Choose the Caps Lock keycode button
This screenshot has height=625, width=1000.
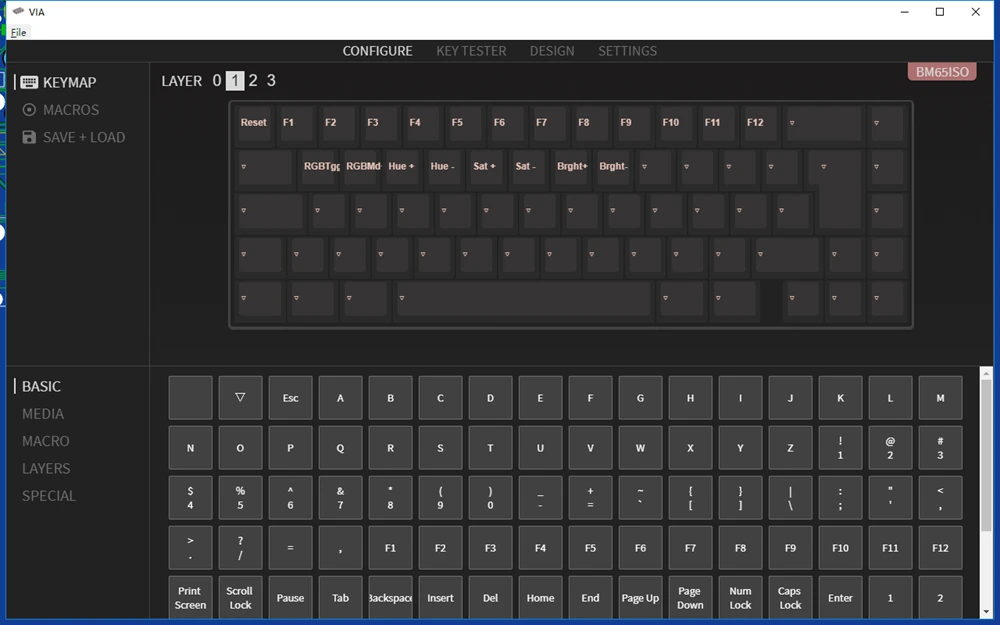tap(790, 598)
